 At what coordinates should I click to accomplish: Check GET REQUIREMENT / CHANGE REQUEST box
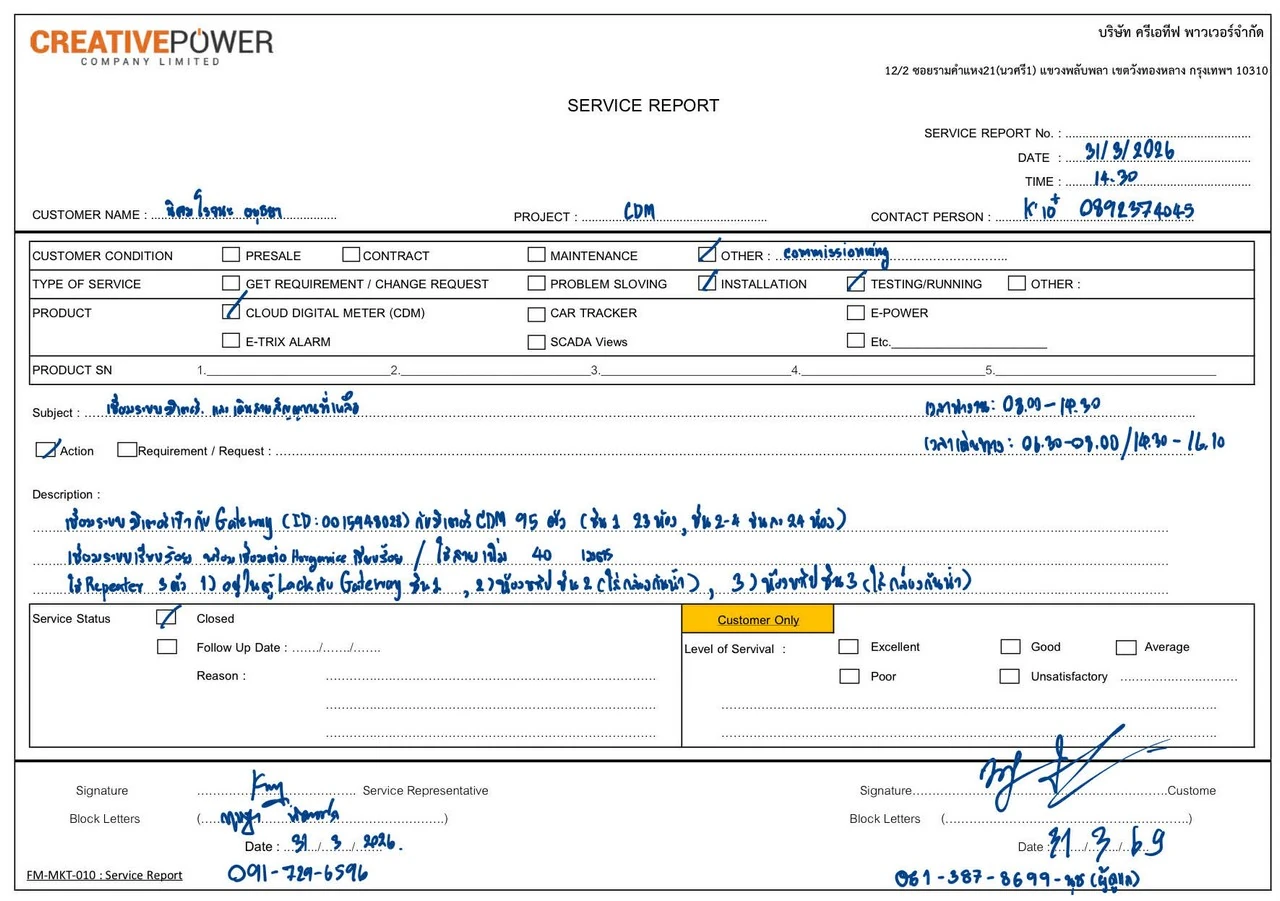(231, 283)
